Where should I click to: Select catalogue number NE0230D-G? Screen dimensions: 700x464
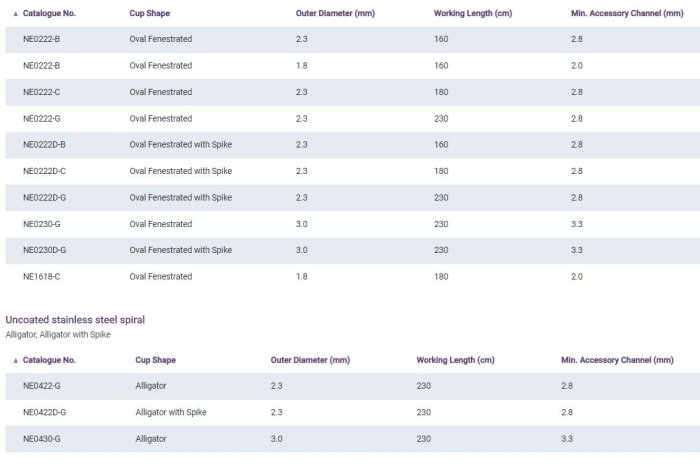pyautogui.click(x=44, y=249)
